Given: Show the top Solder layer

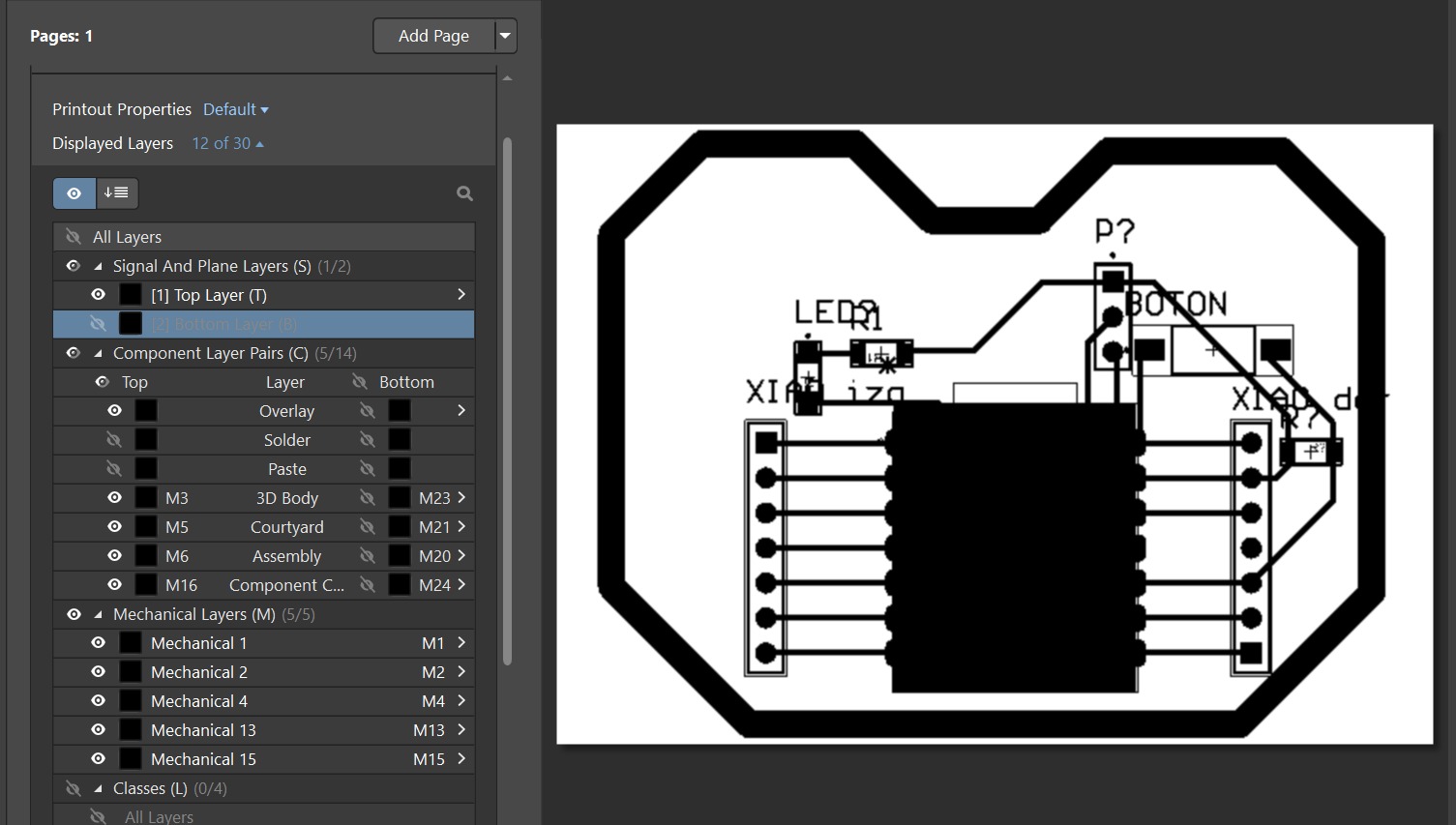Looking at the screenshot, I should click(115, 440).
